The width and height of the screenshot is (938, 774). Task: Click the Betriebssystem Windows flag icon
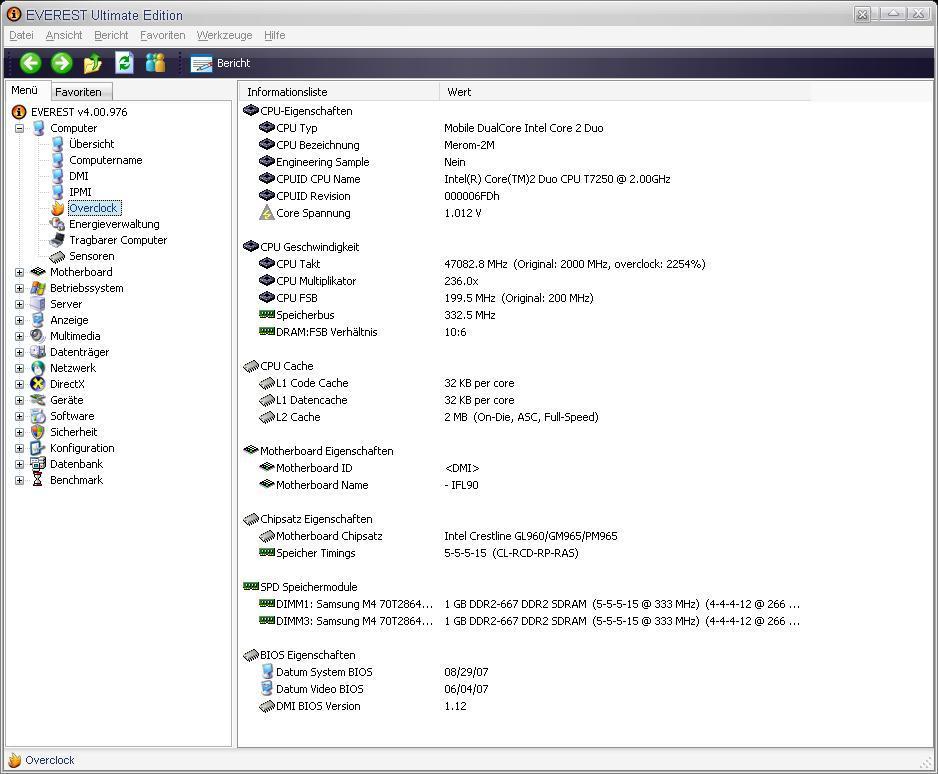point(38,288)
